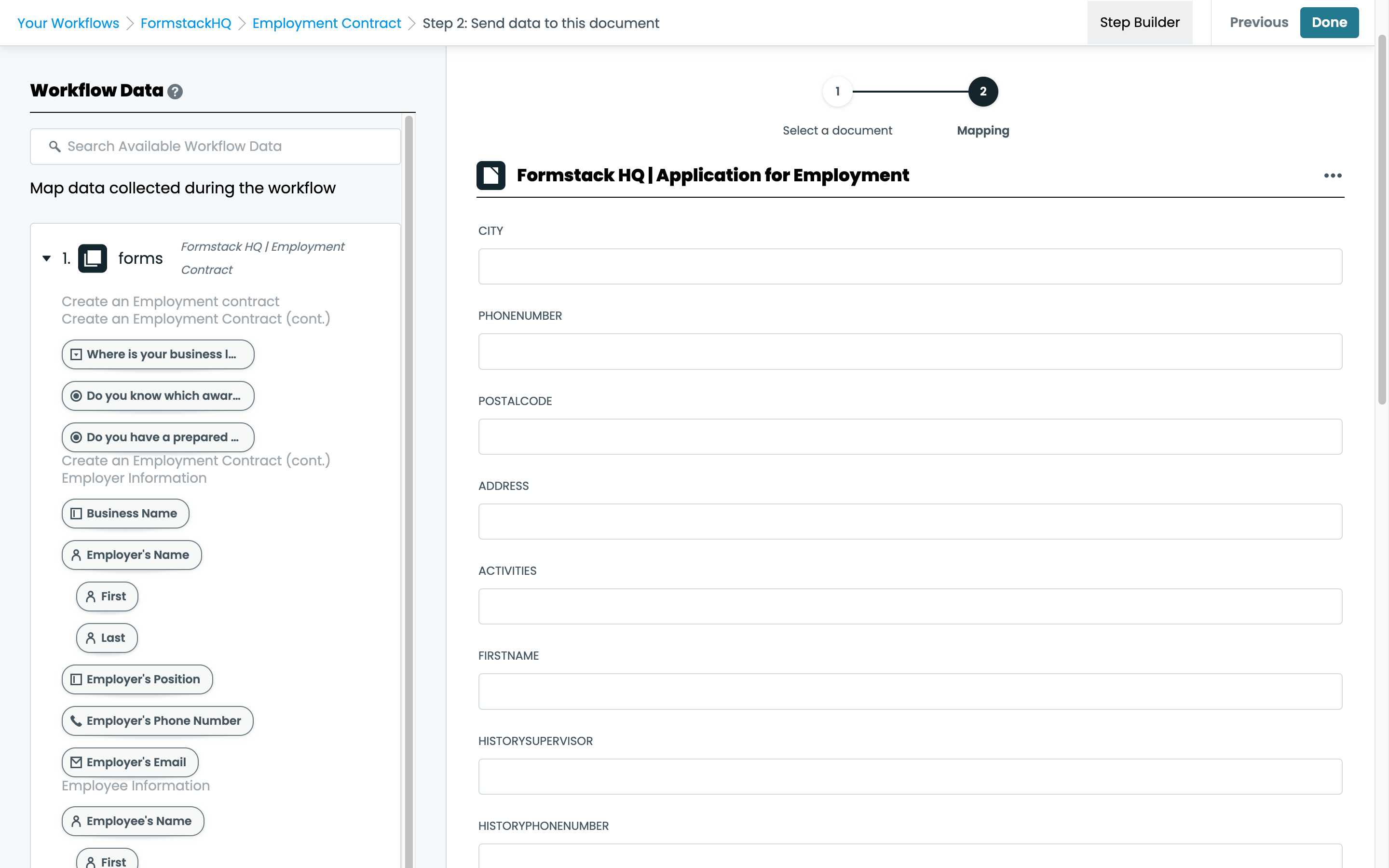Screen dimensions: 1389x868
Task: Select the Employee's Name person chip
Action: pyautogui.click(x=133, y=821)
